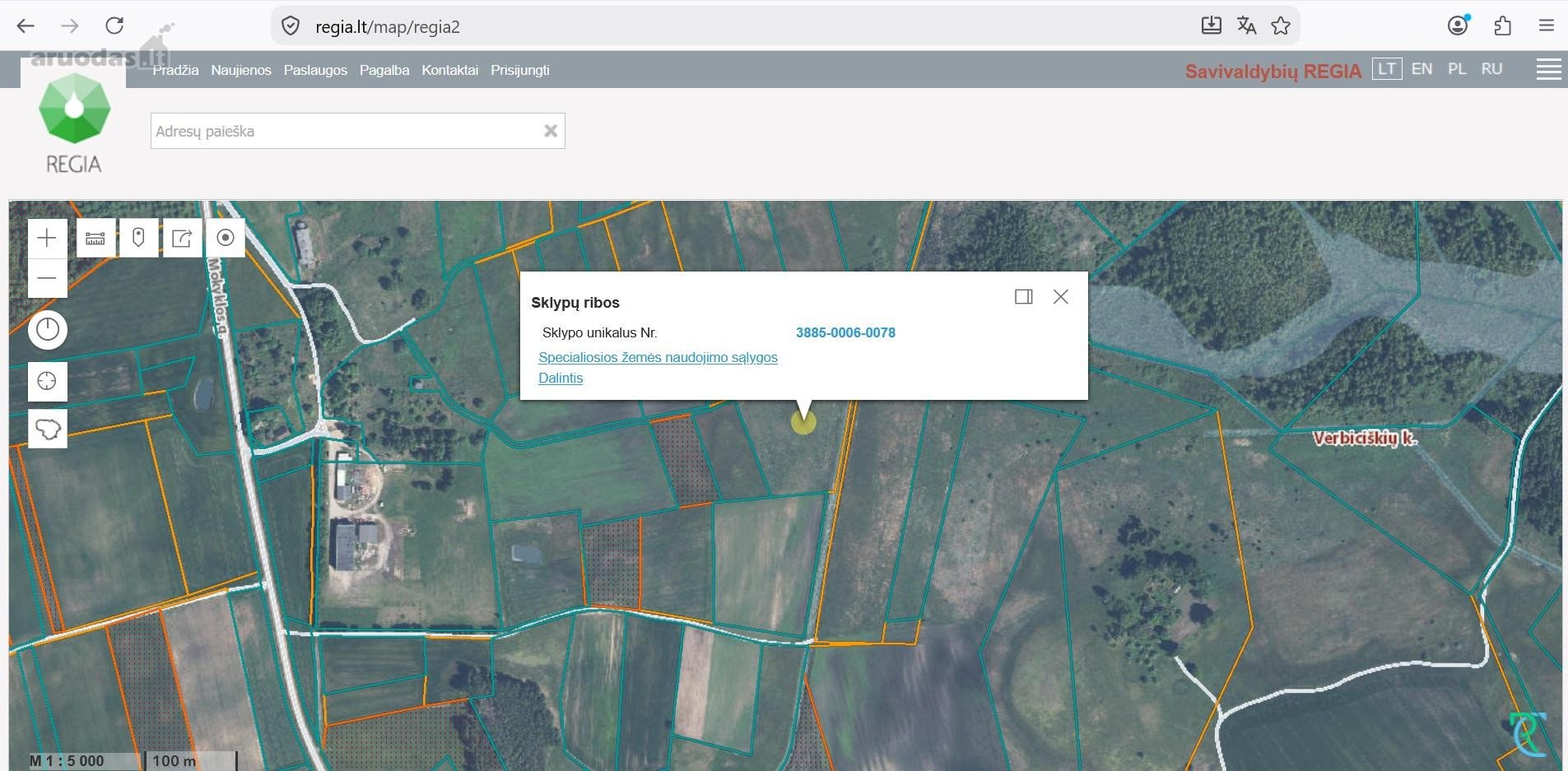This screenshot has height=771, width=1568.
Task: Select the place marker pin tool
Action: click(x=138, y=238)
